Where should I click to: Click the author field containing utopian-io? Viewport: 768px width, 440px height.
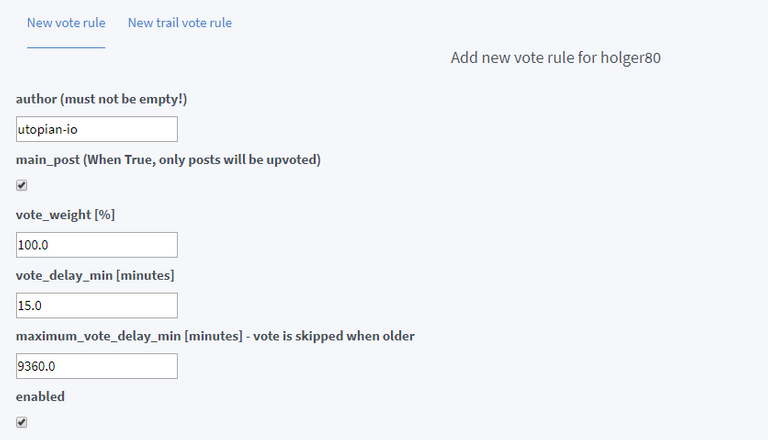[97, 129]
